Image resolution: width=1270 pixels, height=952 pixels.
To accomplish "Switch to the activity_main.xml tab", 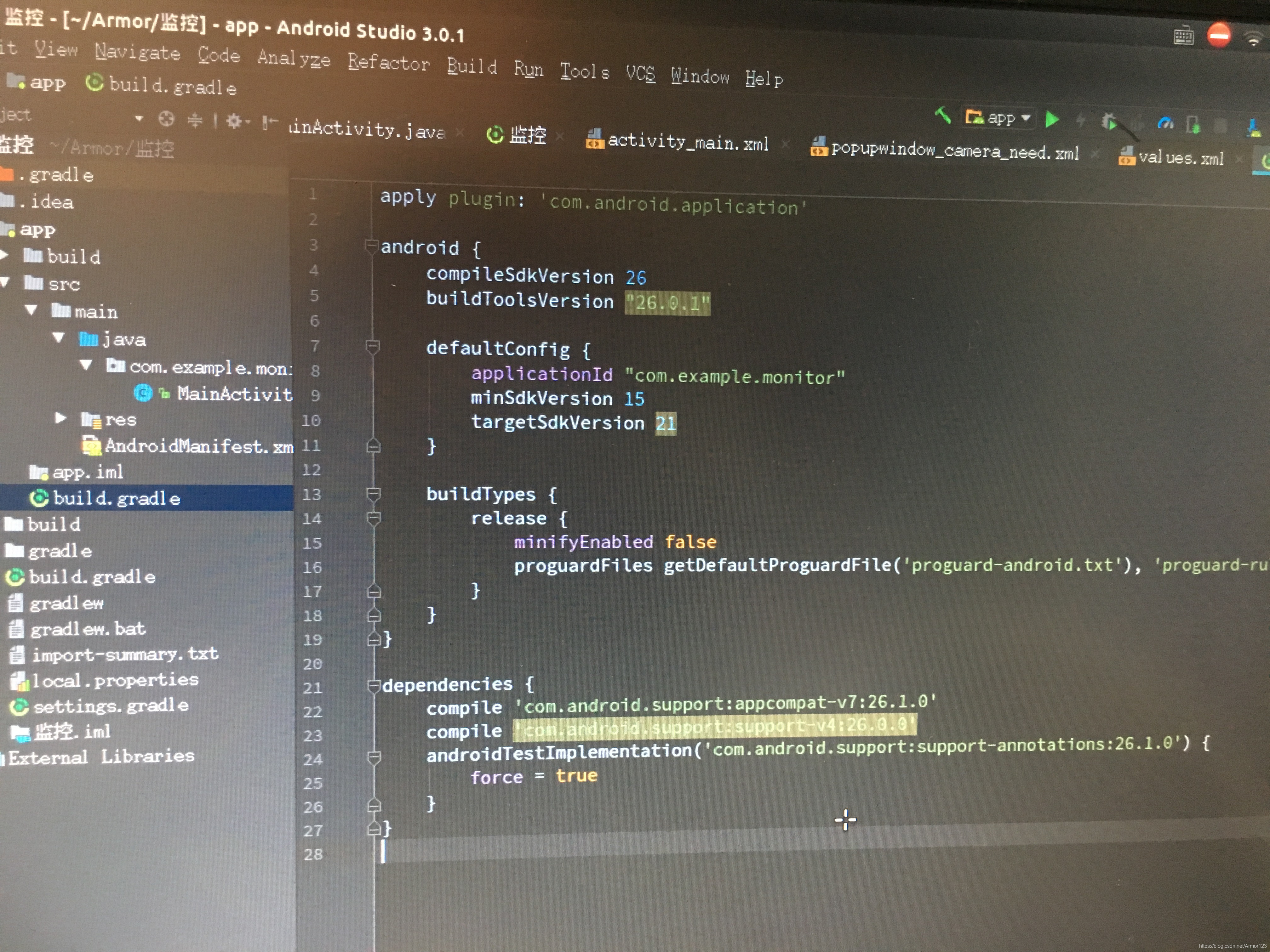I will 678,141.
